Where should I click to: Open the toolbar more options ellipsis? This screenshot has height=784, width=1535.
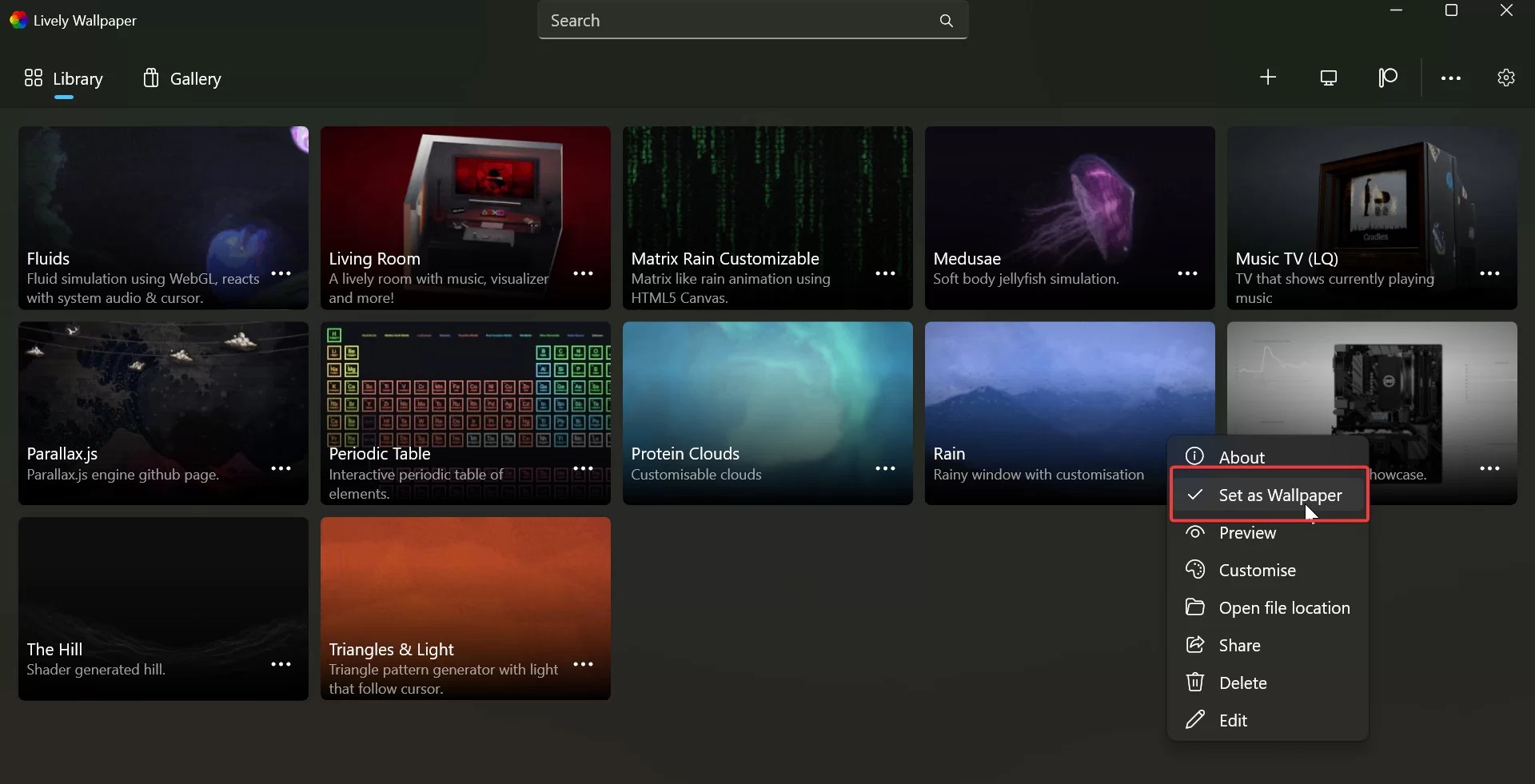coord(1451,78)
